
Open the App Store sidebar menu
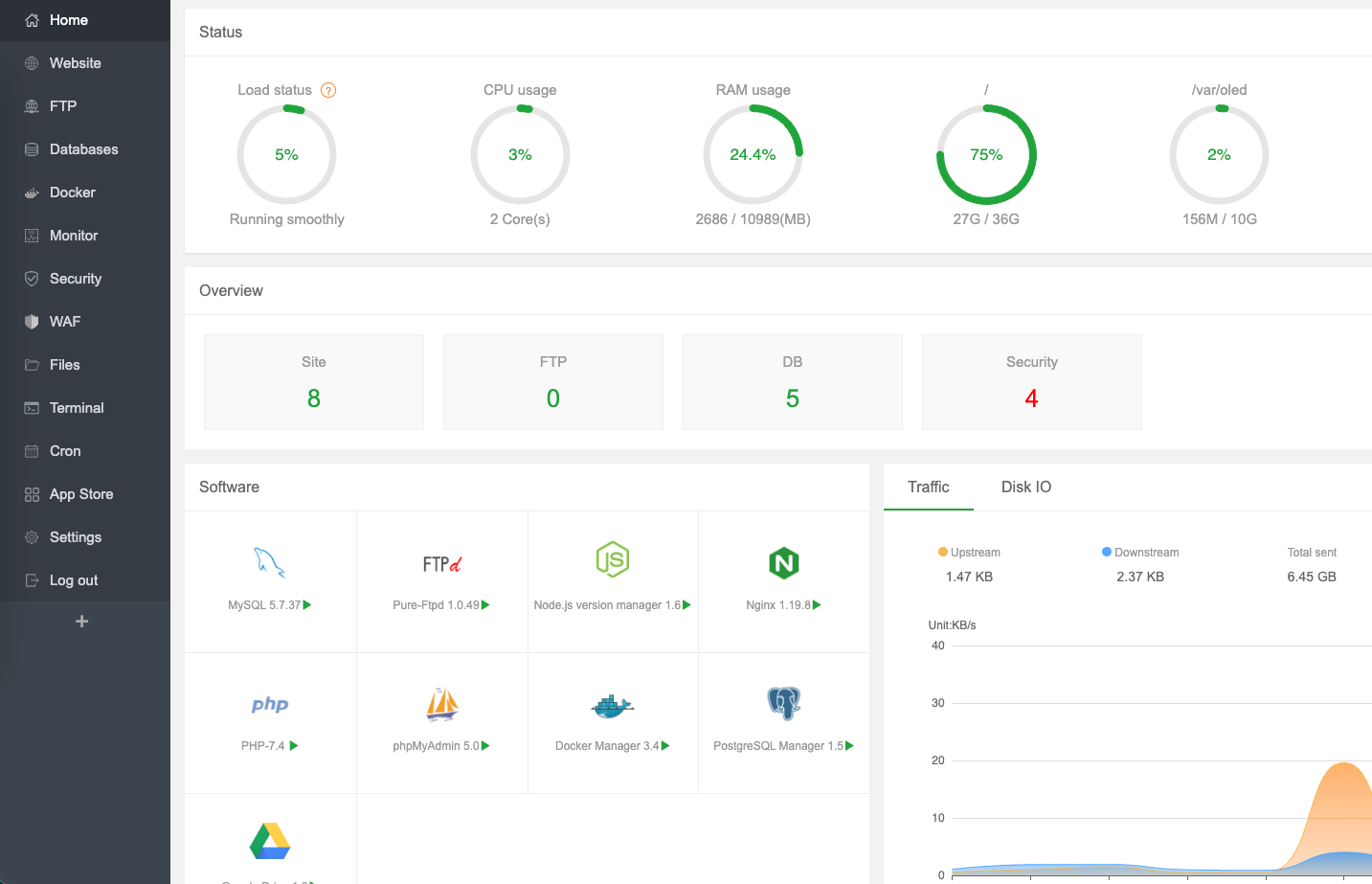(x=81, y=494)
